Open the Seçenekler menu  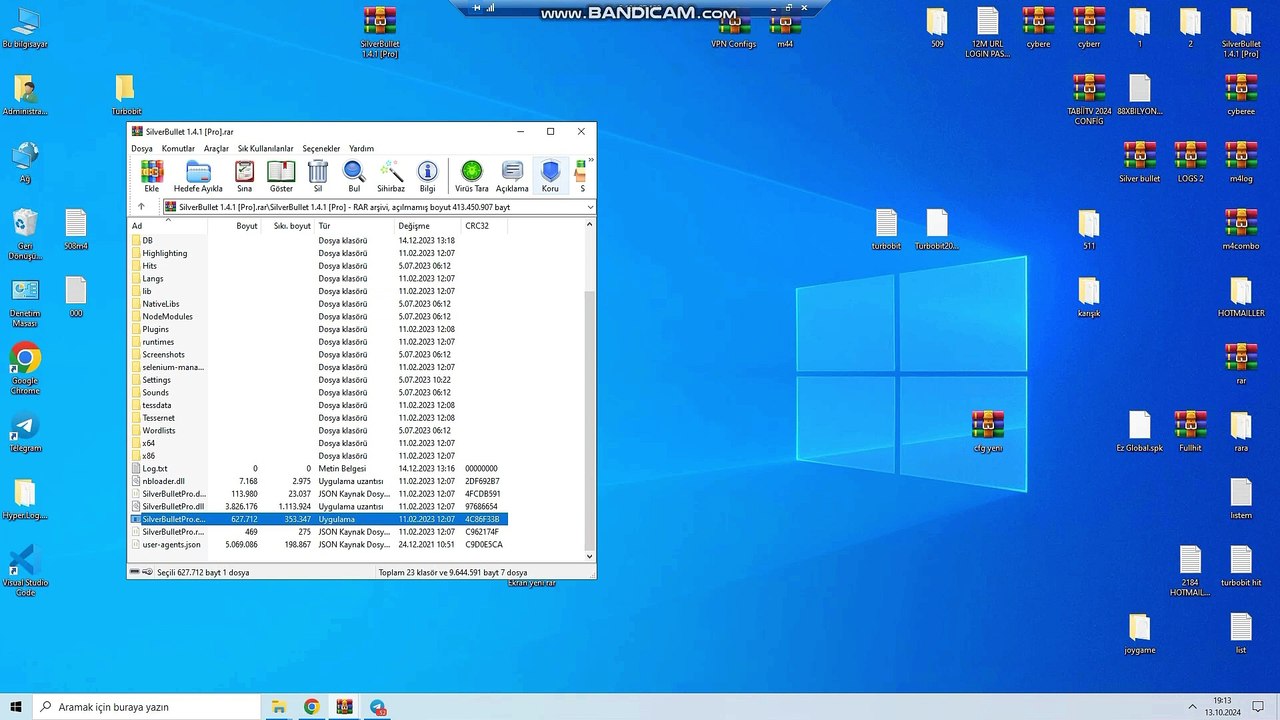[321, 148]
